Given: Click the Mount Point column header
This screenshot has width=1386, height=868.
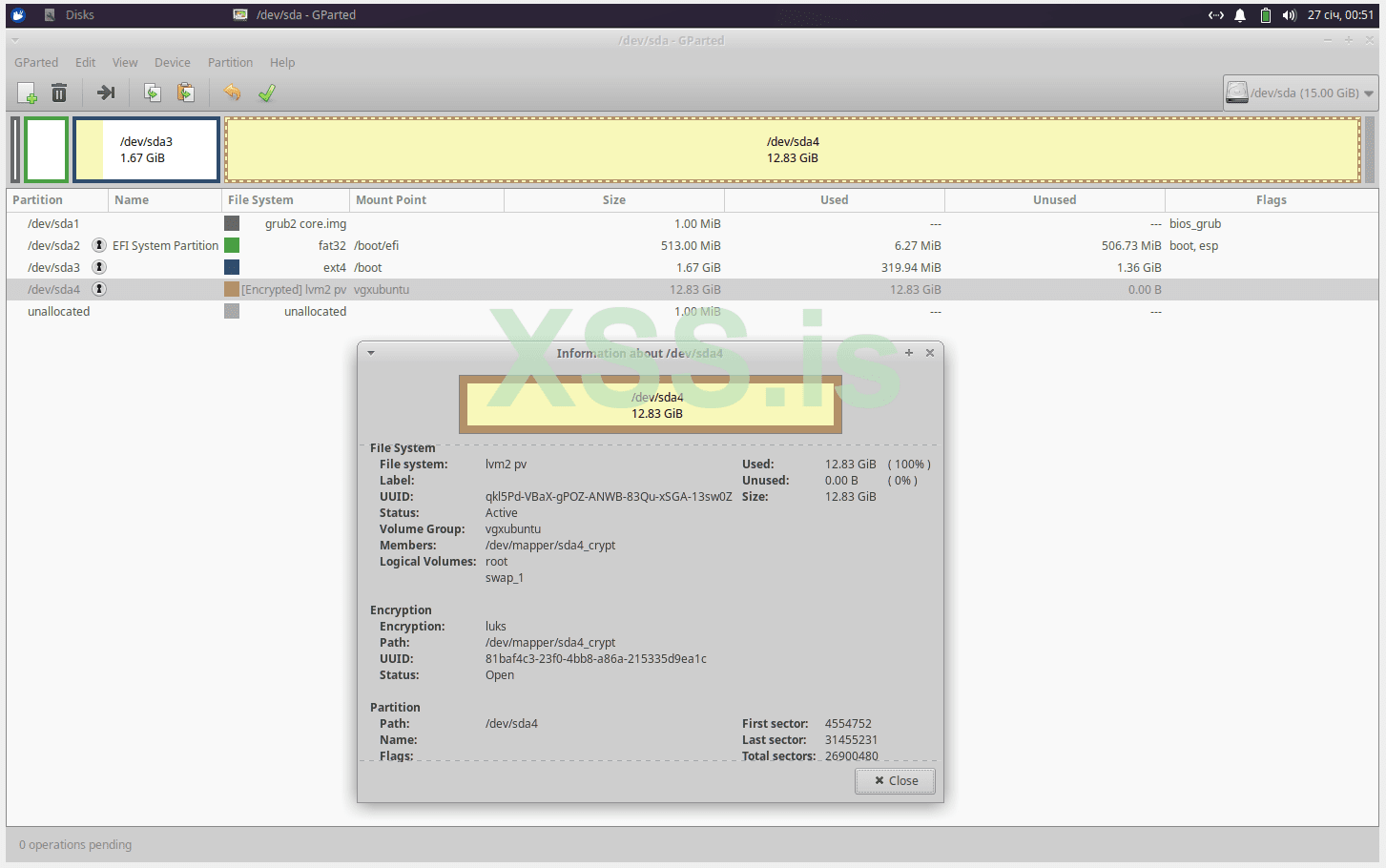Looking at the screenshot, I should click(427, 200).
